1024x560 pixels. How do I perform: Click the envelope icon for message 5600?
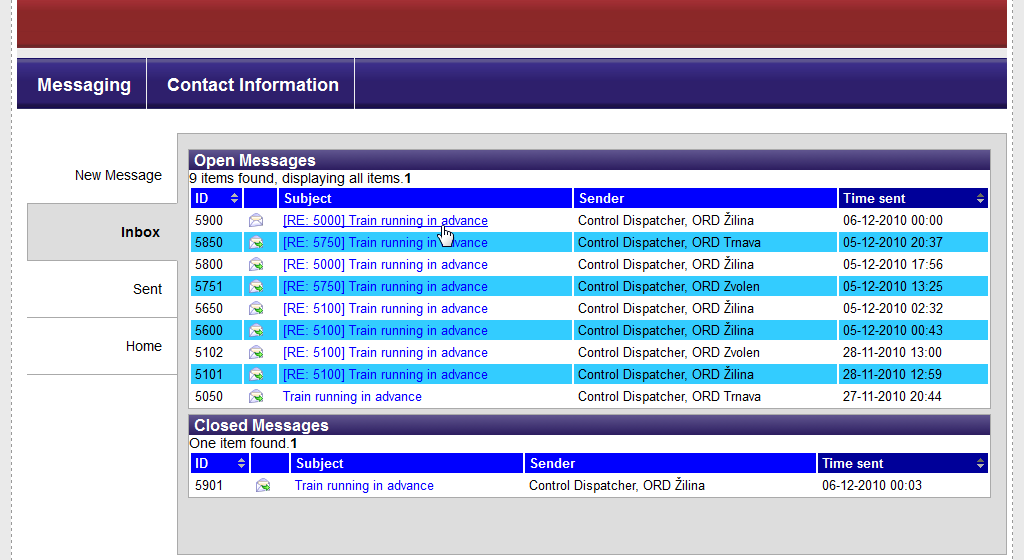(x=256, y=331)
